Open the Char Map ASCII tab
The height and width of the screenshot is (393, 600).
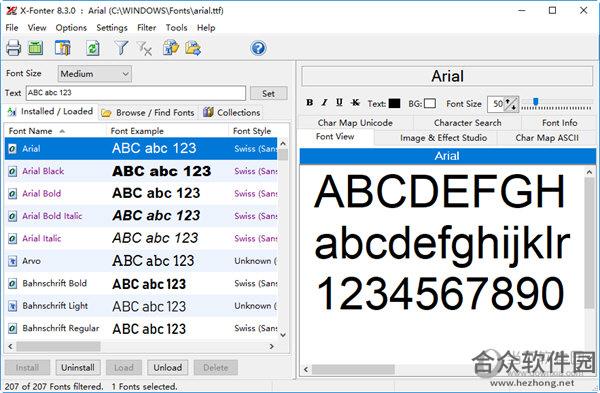(x=547, y=138)
